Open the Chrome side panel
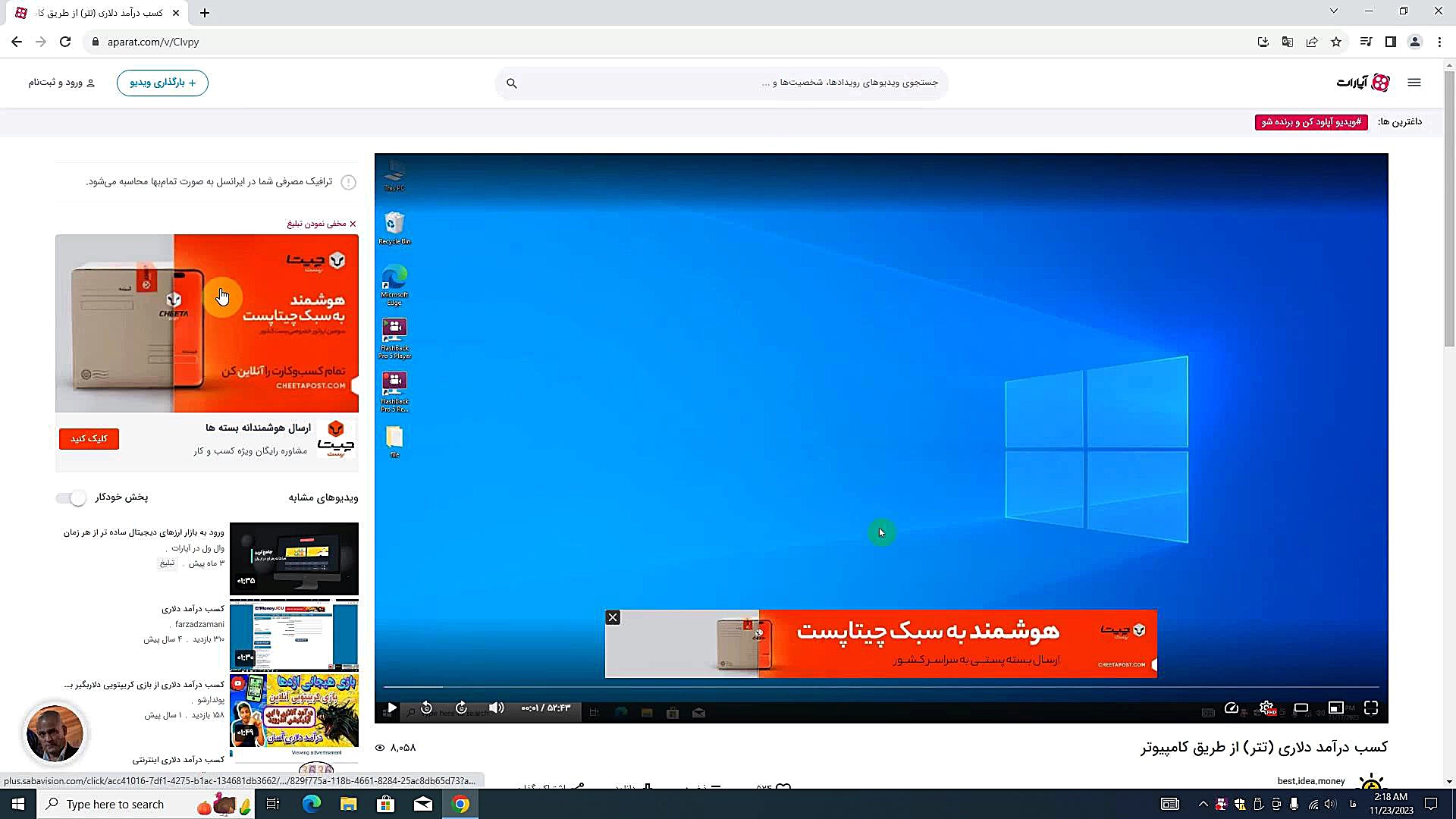This screenshot has height=819, width=1456. click(x=1390, y=42)
